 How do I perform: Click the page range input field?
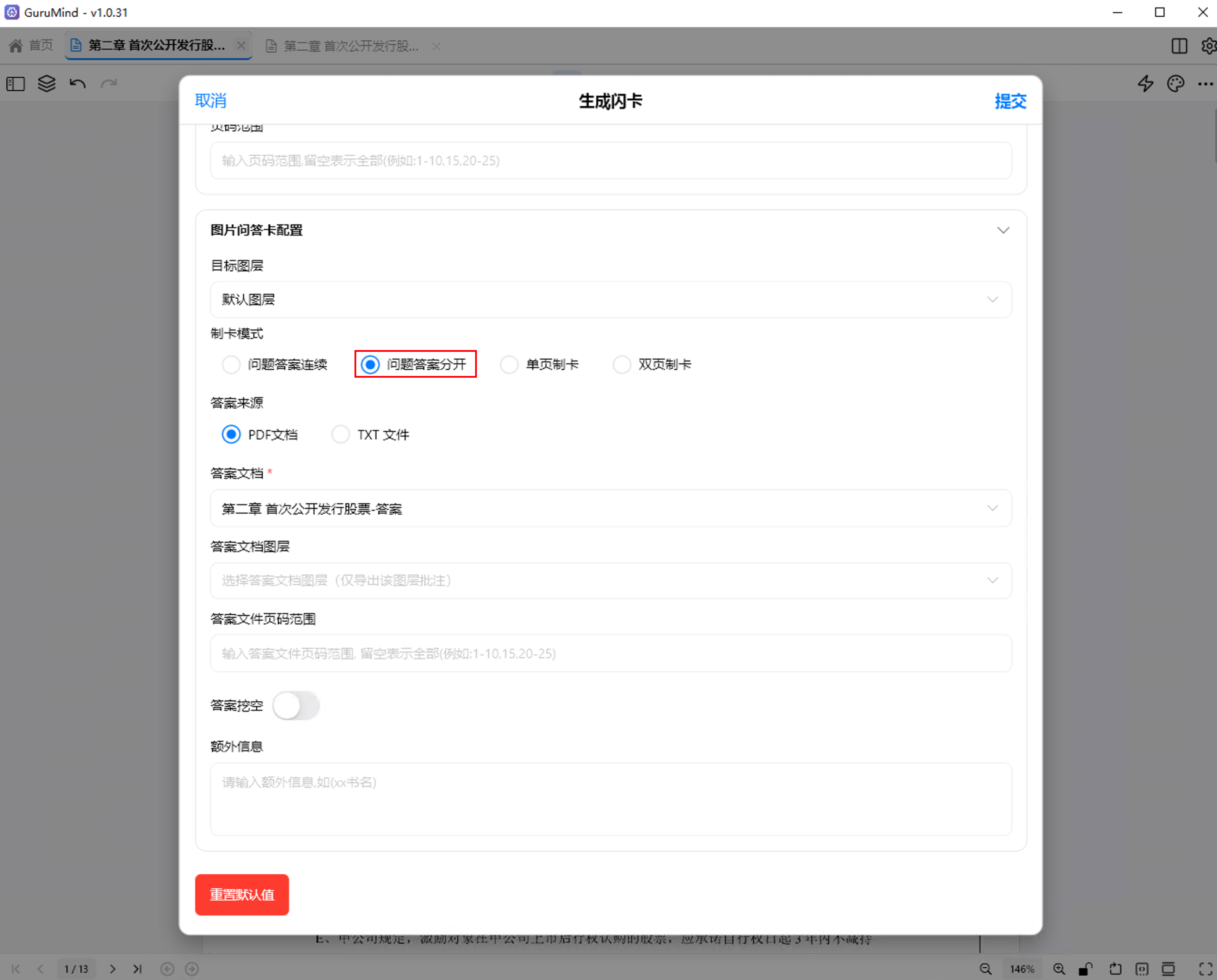point(611,160)
